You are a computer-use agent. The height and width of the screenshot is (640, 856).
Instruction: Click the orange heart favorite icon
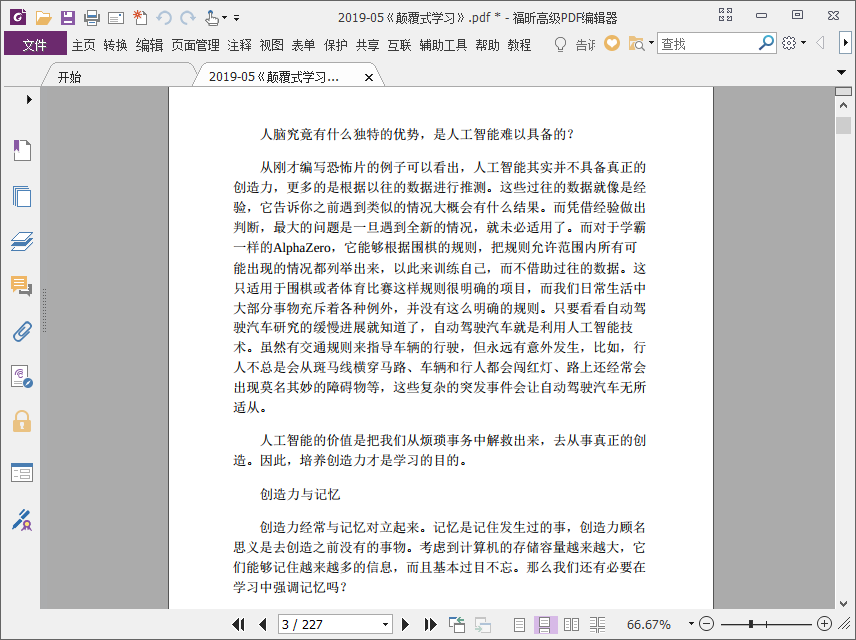click(612, 43)
